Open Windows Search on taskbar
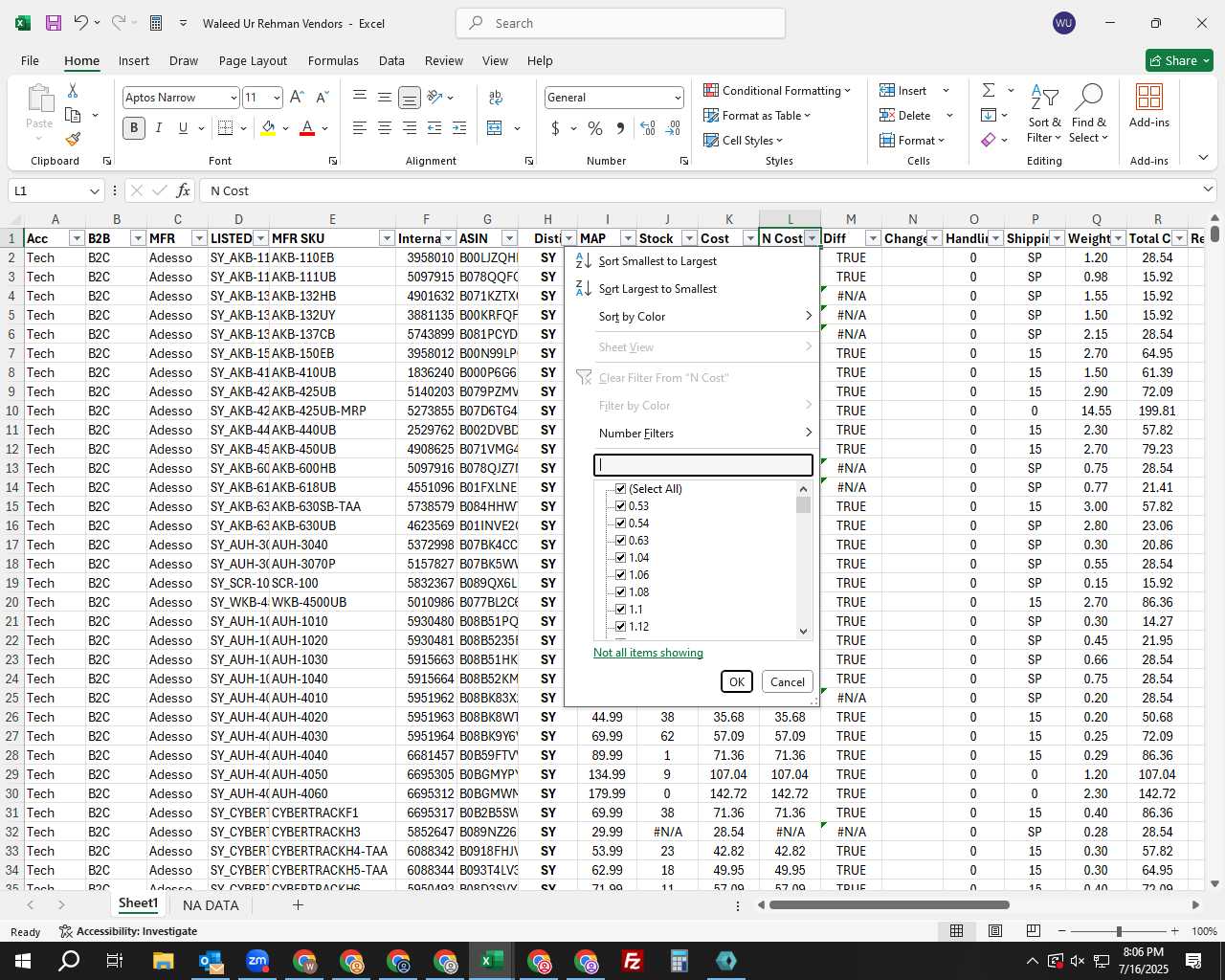Image resolution: width=1225 pixels, height=980 pixels. pyautogui.click(x=69, y=961)
